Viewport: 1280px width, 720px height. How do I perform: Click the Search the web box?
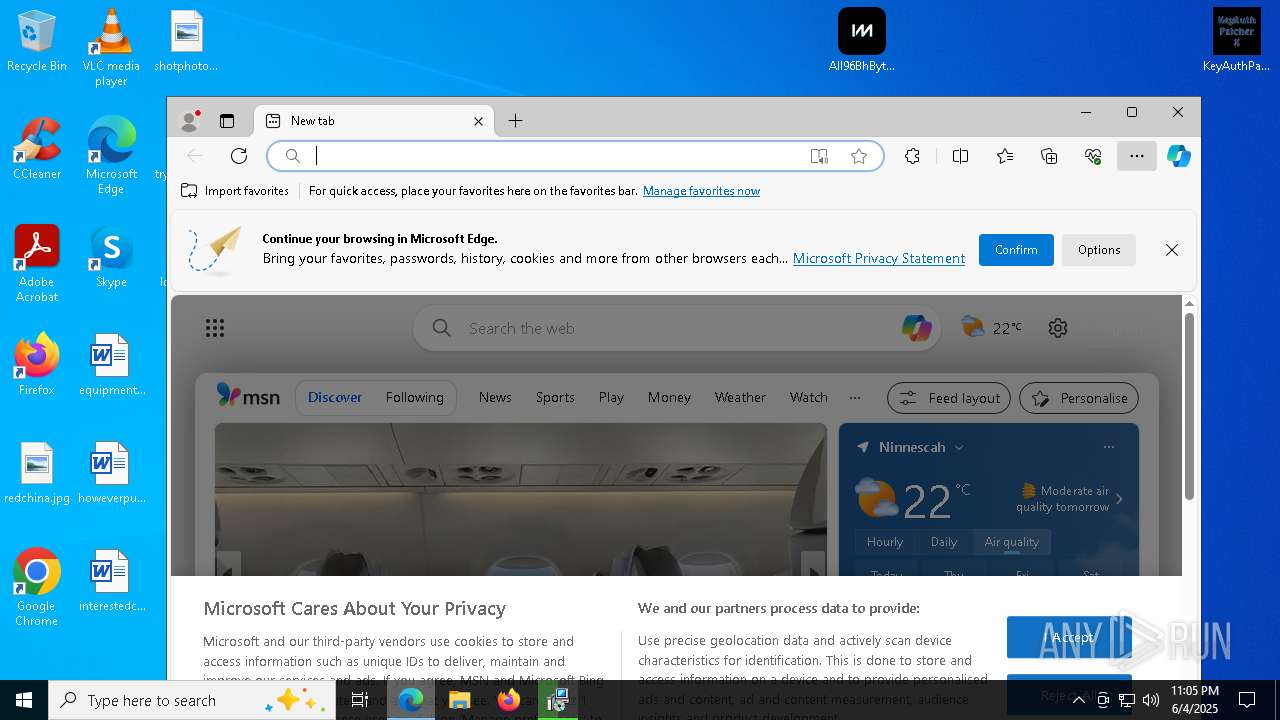tap(677, 328)
